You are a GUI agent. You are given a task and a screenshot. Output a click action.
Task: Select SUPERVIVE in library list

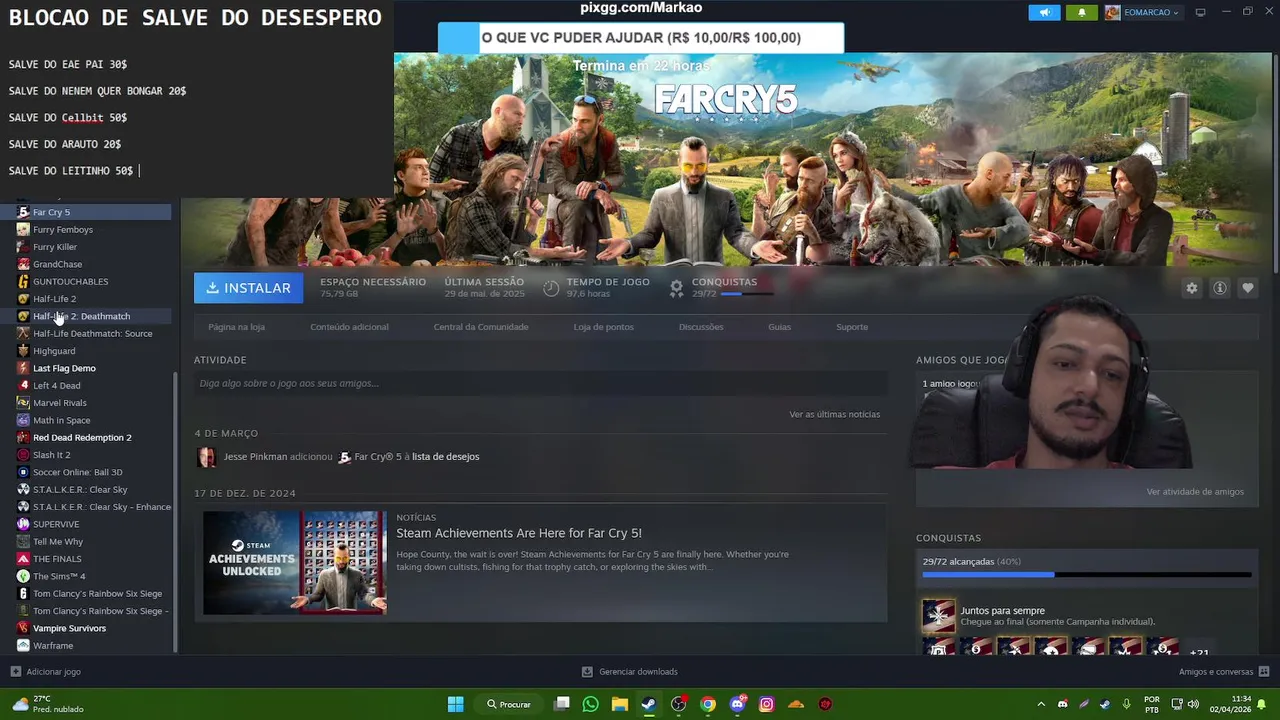pyautogui.click(x=86, y=524)
